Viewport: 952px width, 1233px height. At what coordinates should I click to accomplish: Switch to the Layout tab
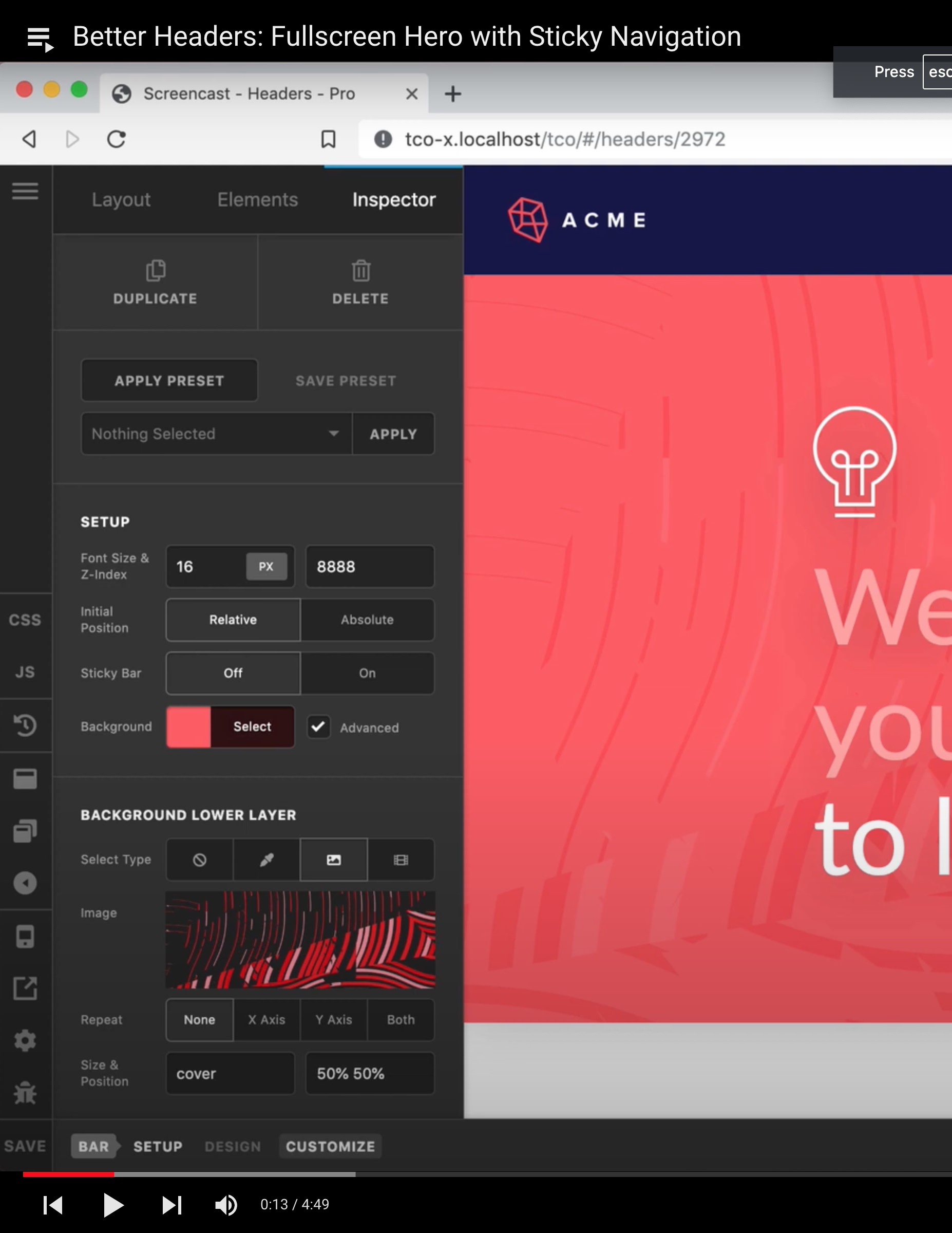121,199
